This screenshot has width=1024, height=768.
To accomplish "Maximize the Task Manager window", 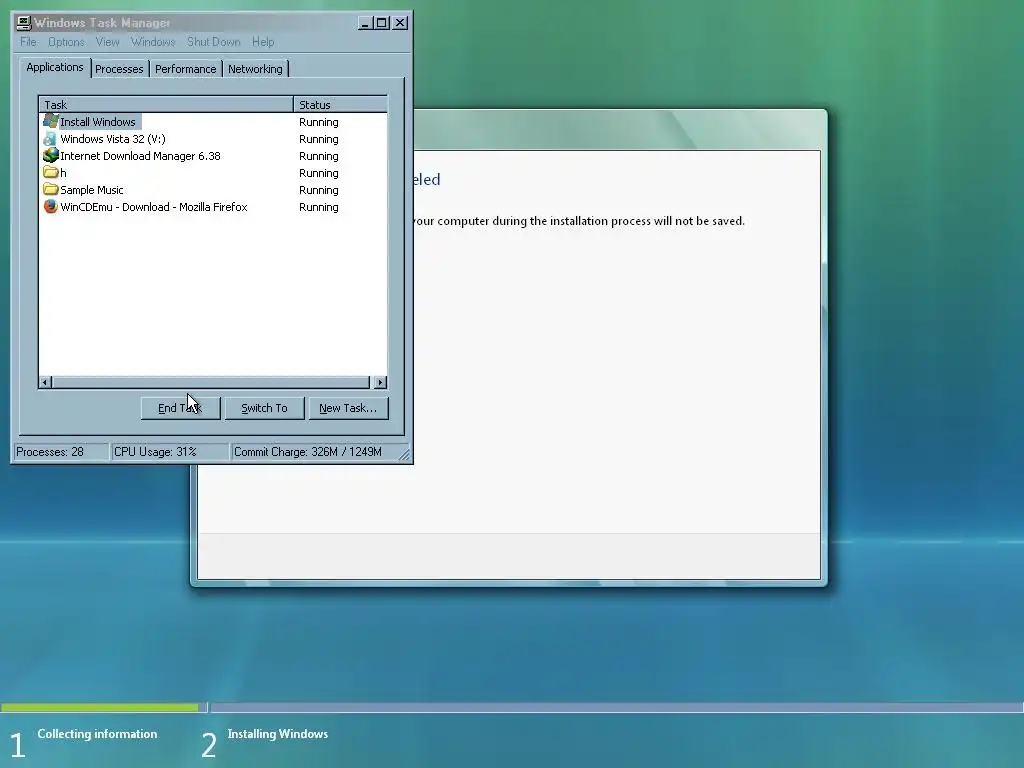I will click(x=381, y=23).
